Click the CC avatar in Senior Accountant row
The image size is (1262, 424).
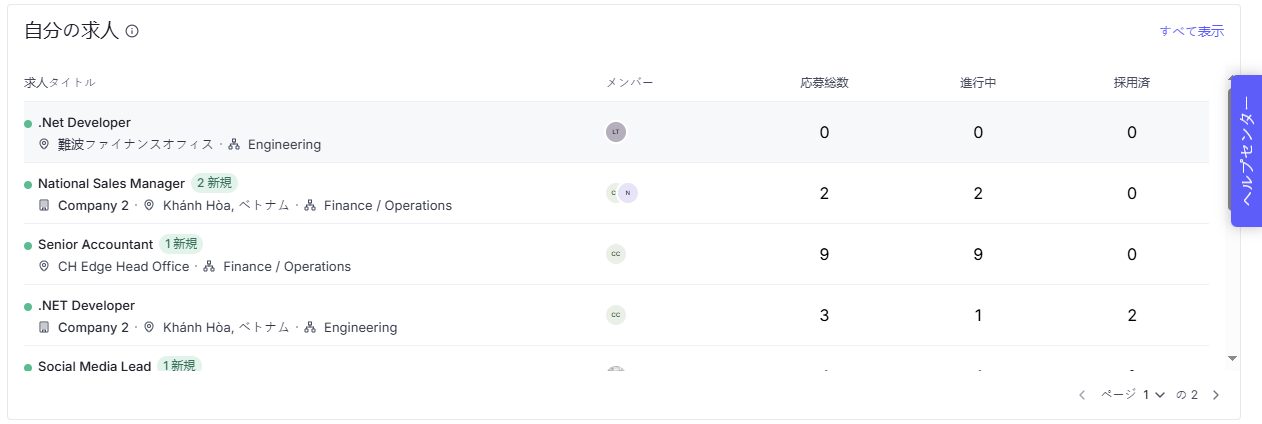pyautogui.click(x=616, y=254)
